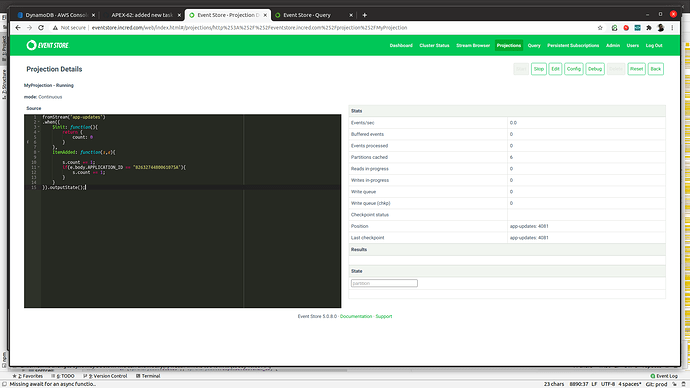Click the Event Store logo
Image resolution: width=690 pixels, height=388 pixels.
pyautogui.click(x=48, y=45)
